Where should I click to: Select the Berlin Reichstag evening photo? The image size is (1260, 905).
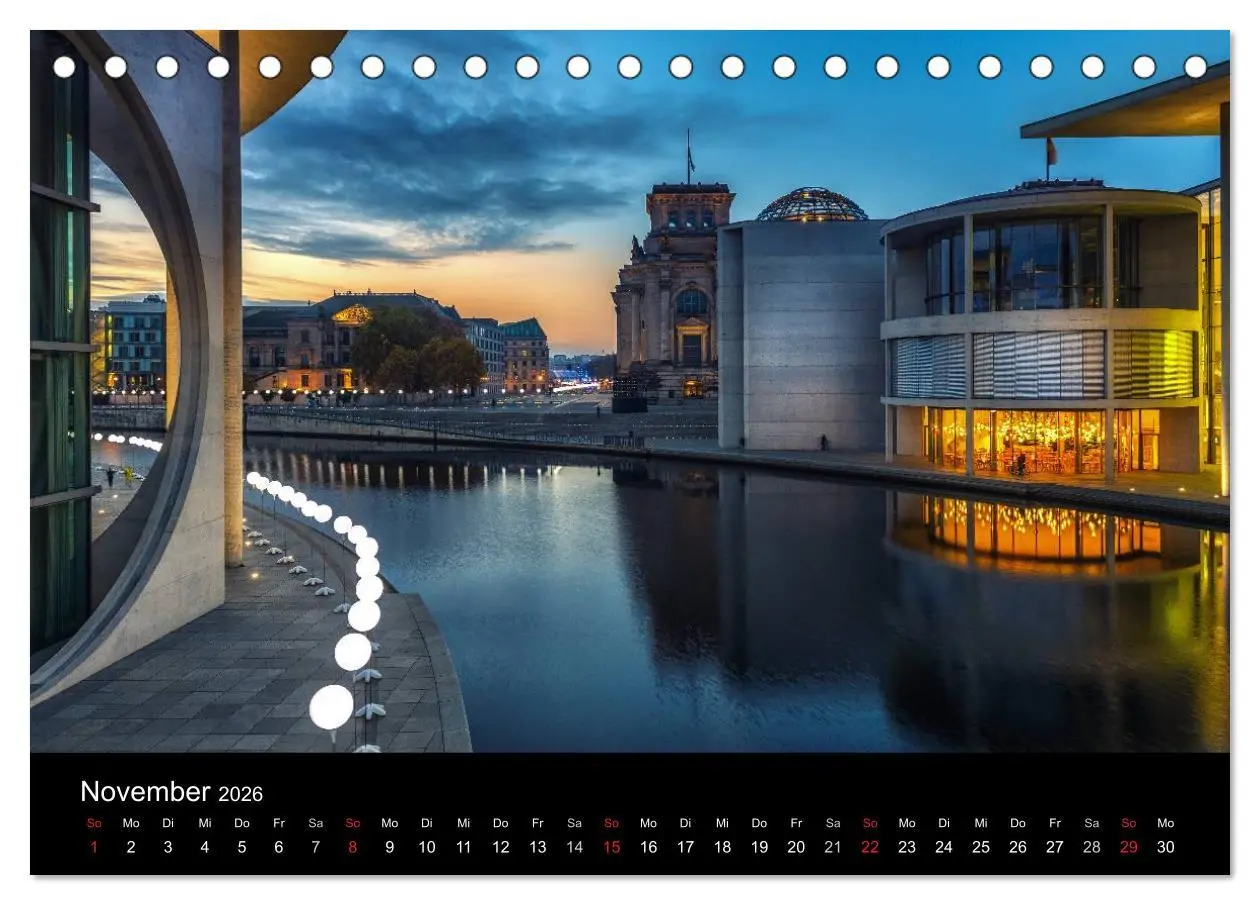click(x=630, y=391)
